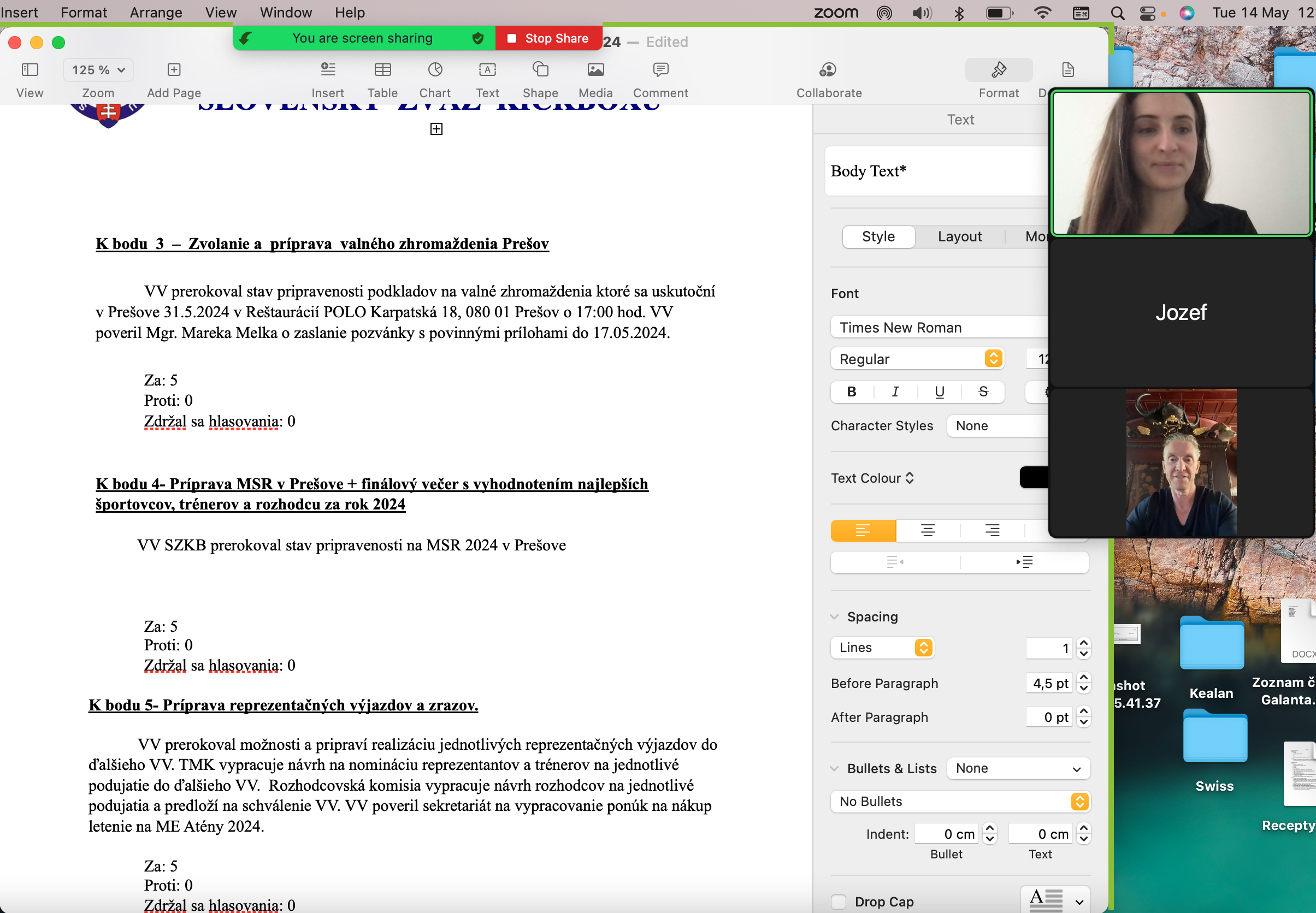Image resolution: width=1316 pixels, height=913 pixels.
Task: Open the Character Styles None dropdown
Action: pyautogui.click(x=998, y=425)
